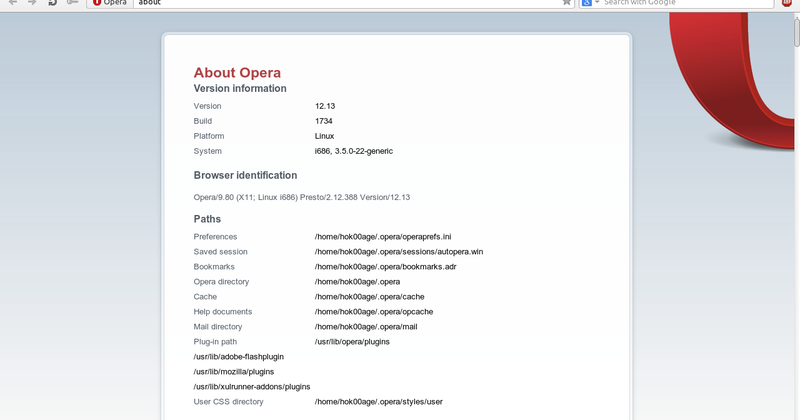
Task: Select the sessions/autopera.win path
Action: pyautogui.click(x=399, y=252)
